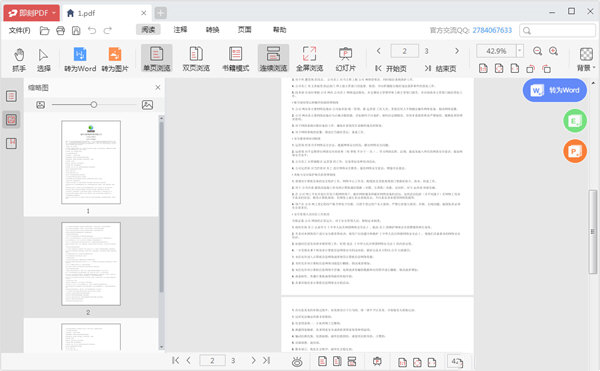Switch to the Convert (转换) tab
Image resolution: width=600 pixels, height=371 pixels.
(212, 29)
